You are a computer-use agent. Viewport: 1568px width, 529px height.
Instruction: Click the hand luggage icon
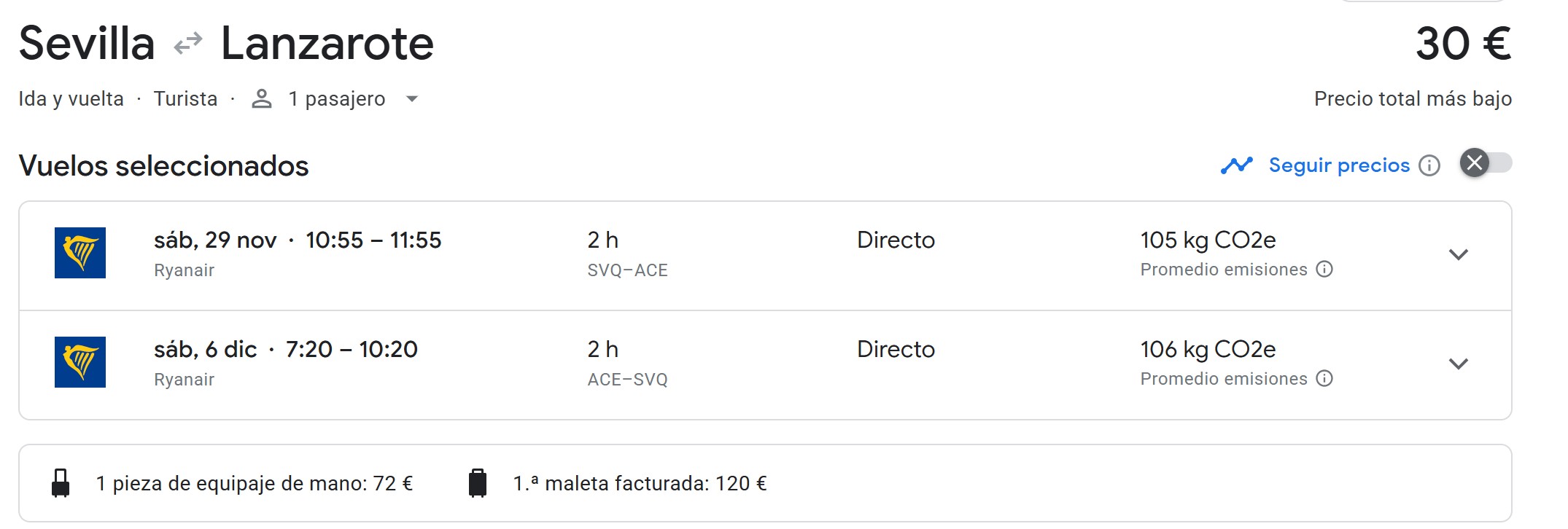click(61, 483)
